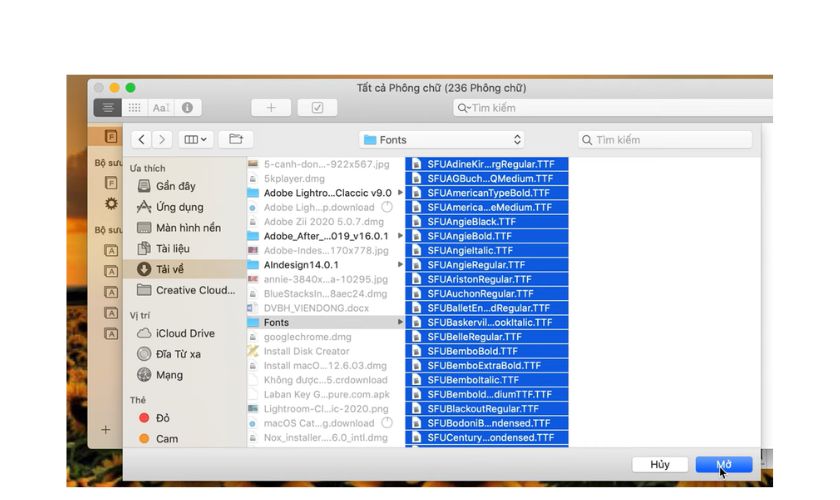Select SFUBlackoutRegular.TTF file
840x500 pixels.
487,408
